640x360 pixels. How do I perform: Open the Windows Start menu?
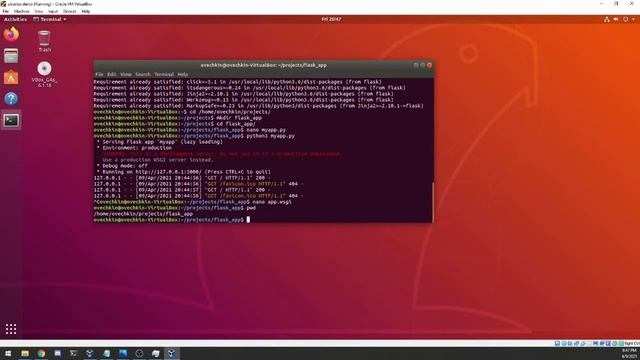pos(8,353)
